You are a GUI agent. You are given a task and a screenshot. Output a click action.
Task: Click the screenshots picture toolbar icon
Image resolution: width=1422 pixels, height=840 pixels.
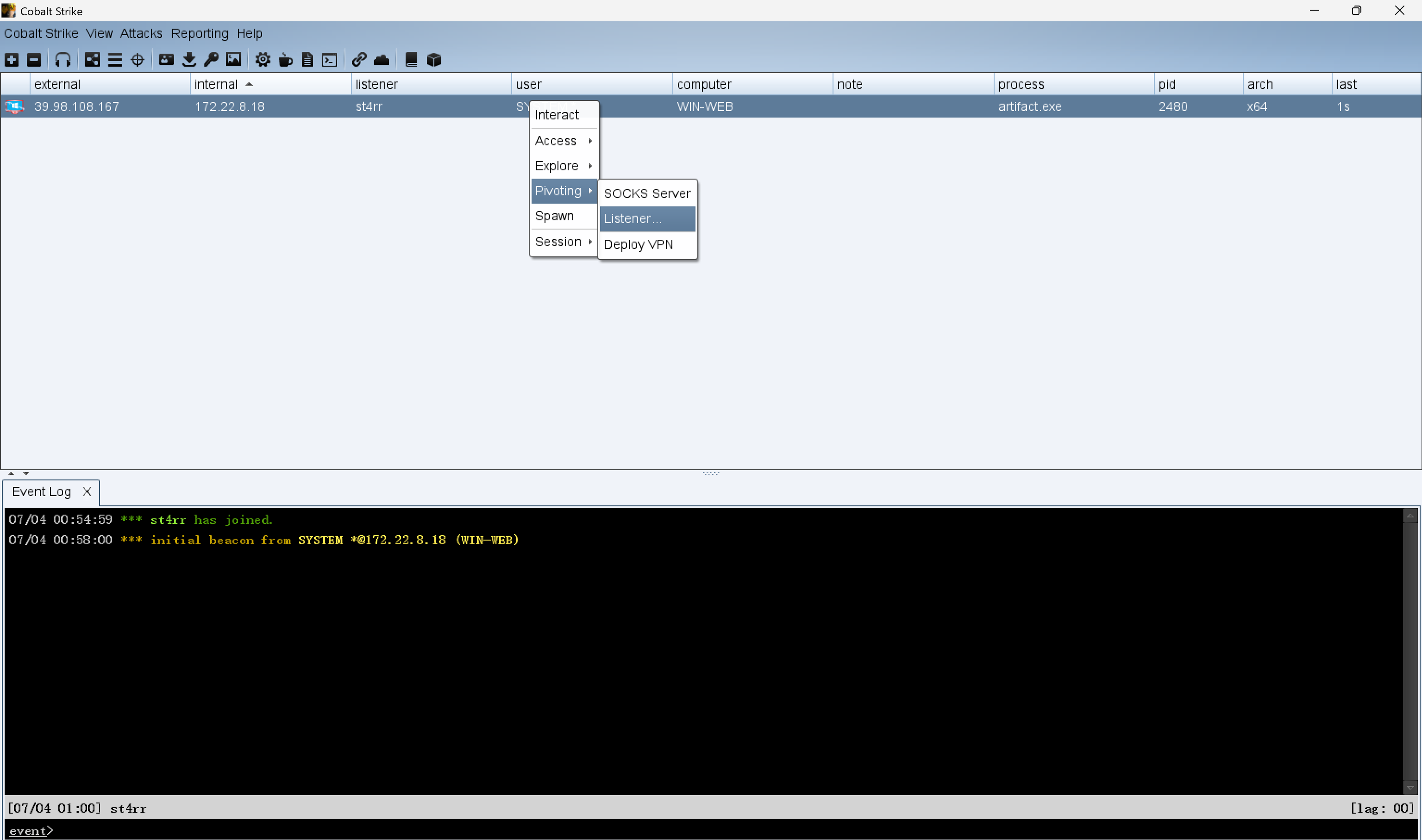tap(233, 59)
